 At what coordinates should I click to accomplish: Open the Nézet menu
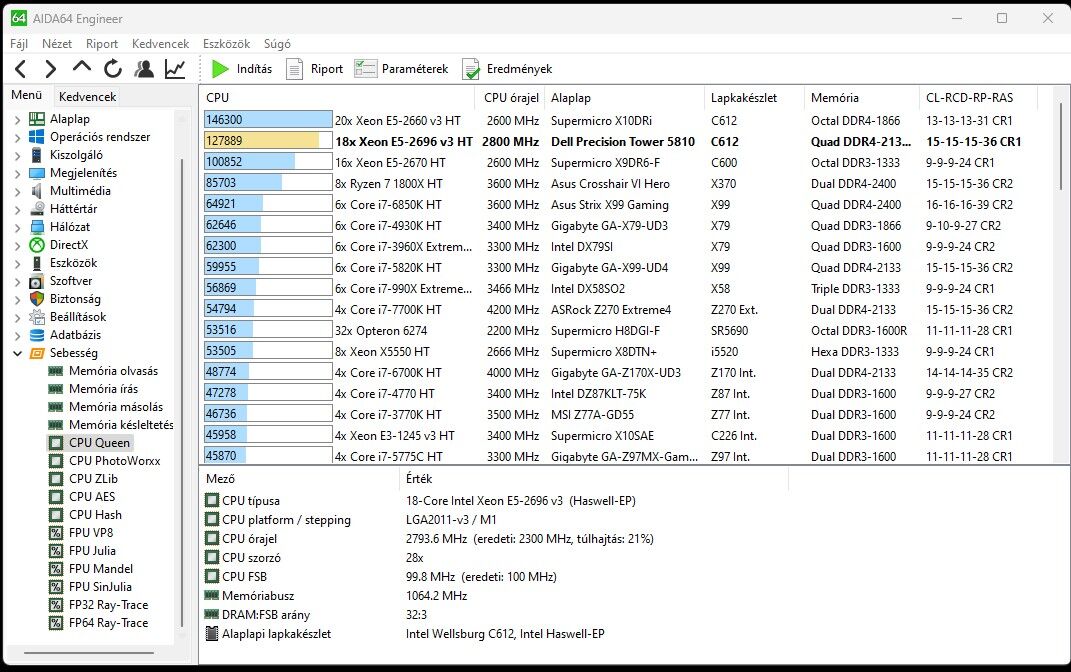57,44
